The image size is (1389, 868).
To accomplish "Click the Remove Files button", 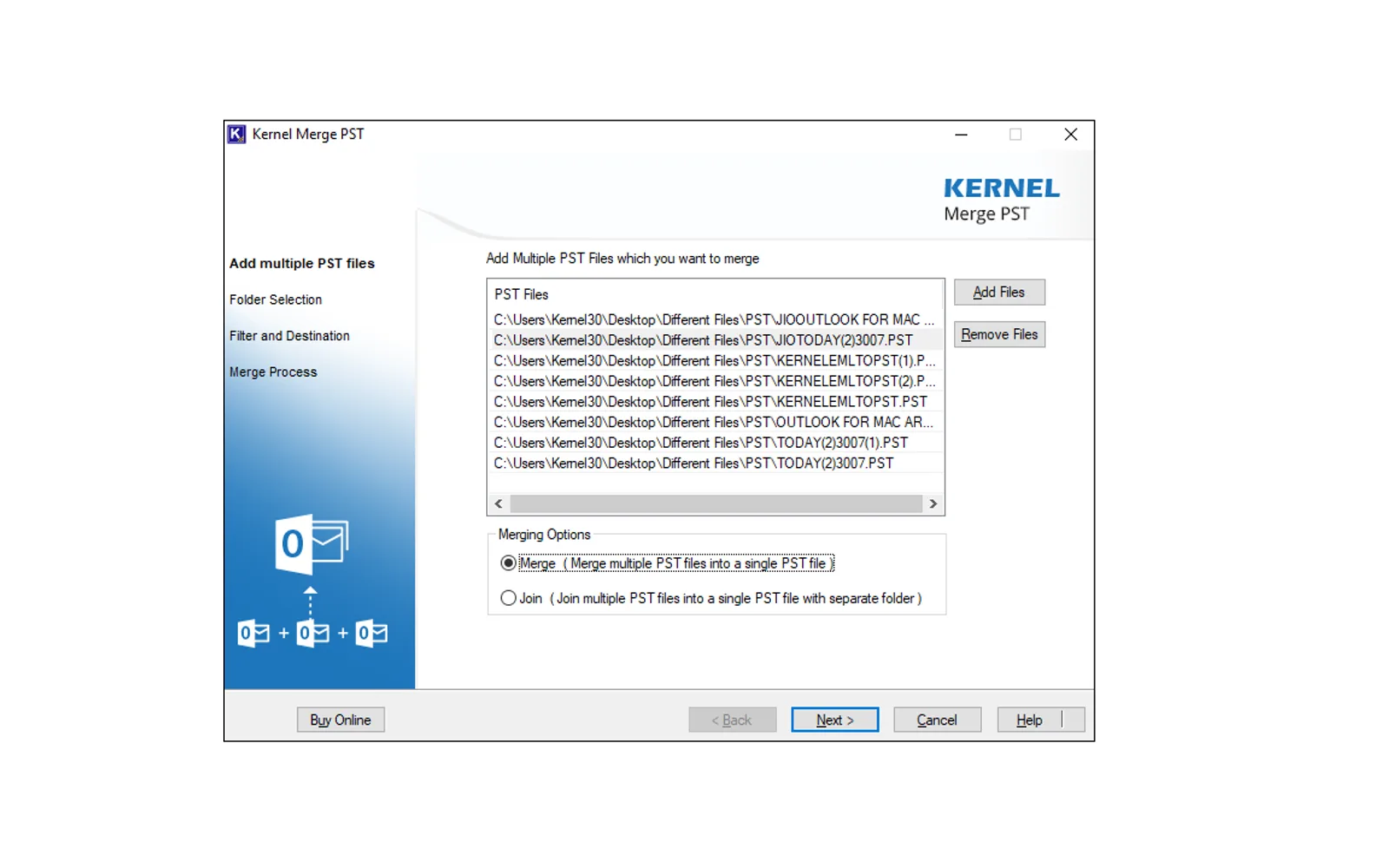I will pyautogui.click(x=999, y=334).
